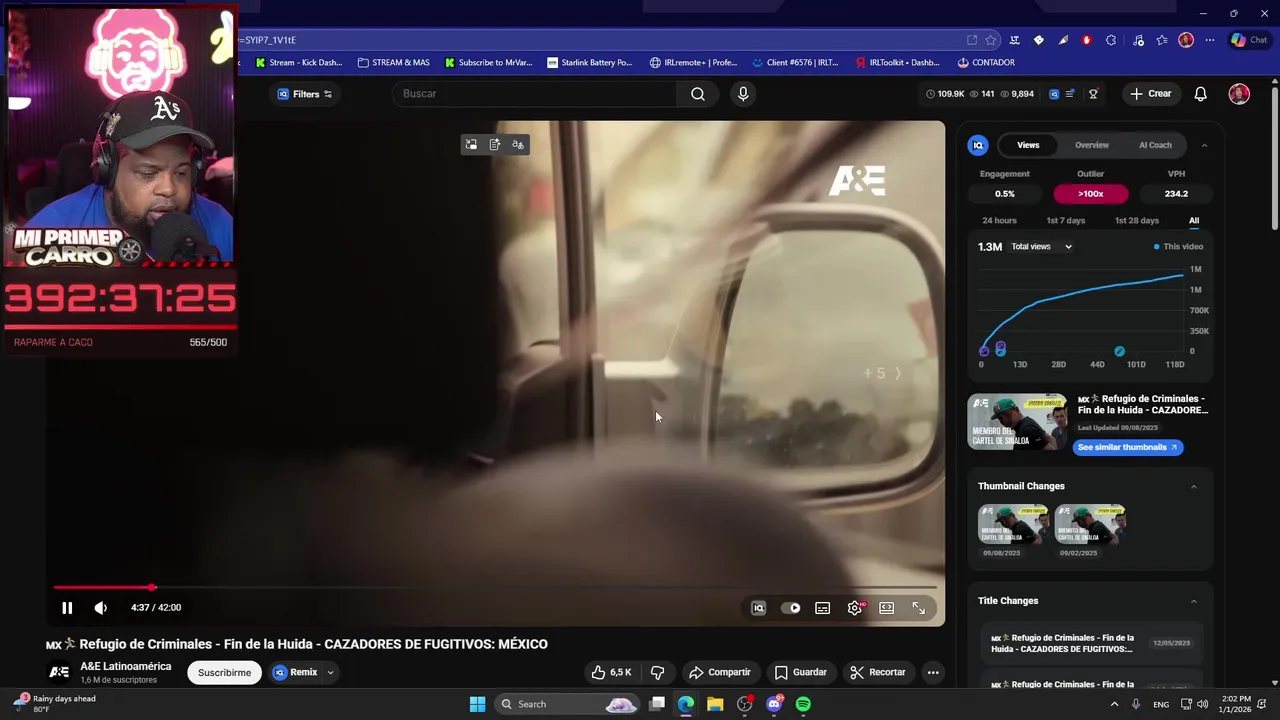
Task: Collapse the vidIQ panel chevron
Action: (1204, 145)
